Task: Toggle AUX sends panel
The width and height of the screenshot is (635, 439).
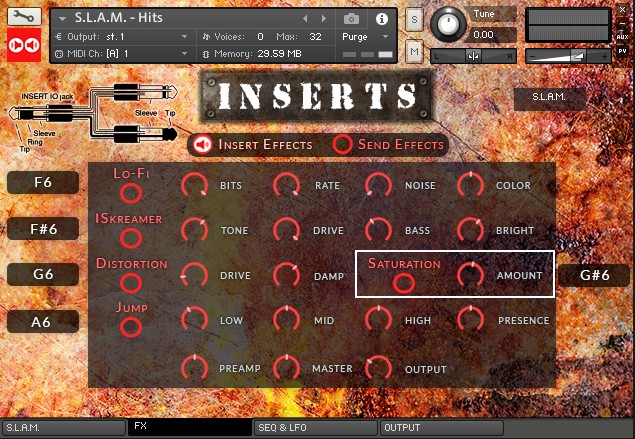Action: click(622, 37)
